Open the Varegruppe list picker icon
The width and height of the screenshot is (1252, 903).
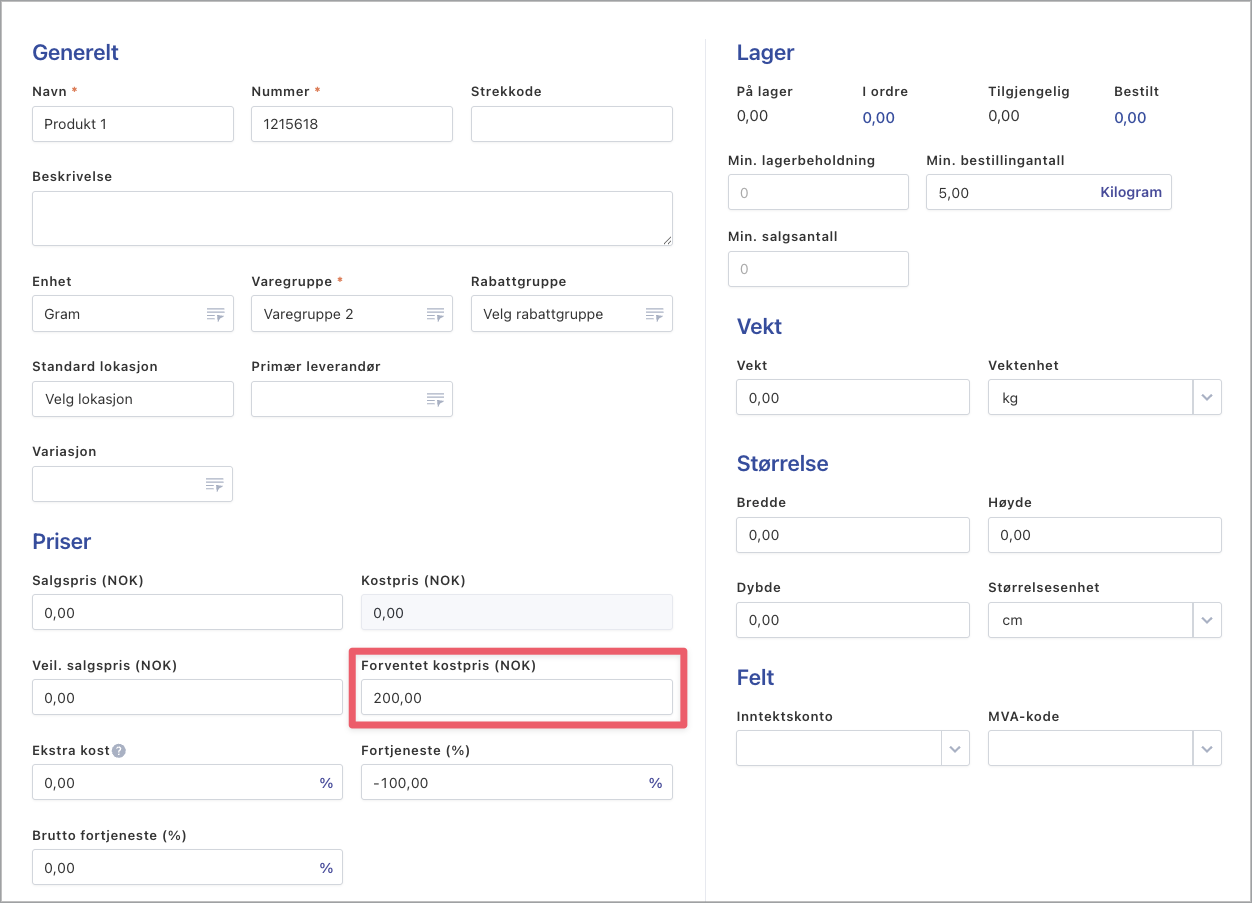click(x=435, y=314)
